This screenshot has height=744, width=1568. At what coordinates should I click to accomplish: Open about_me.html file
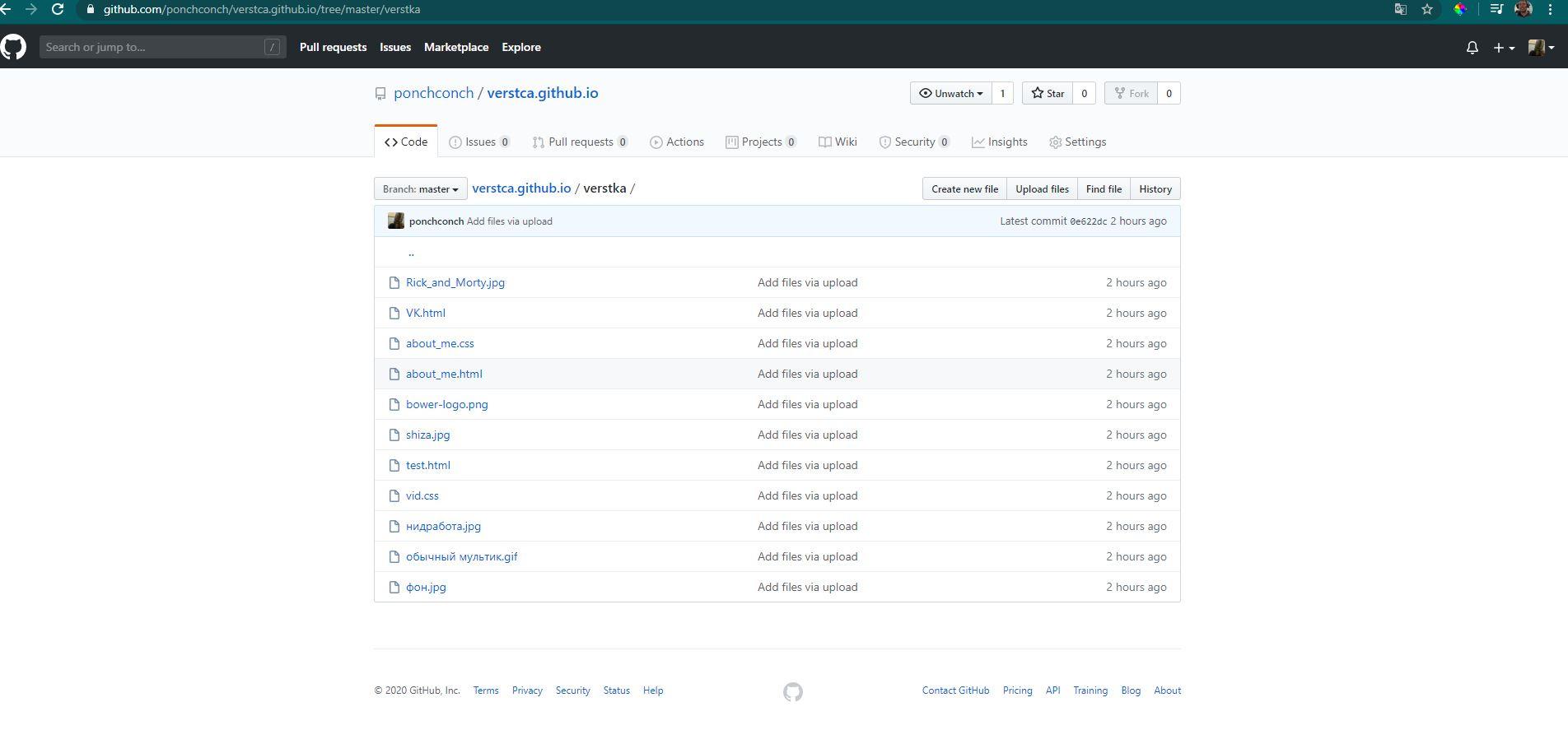[444, 374]
